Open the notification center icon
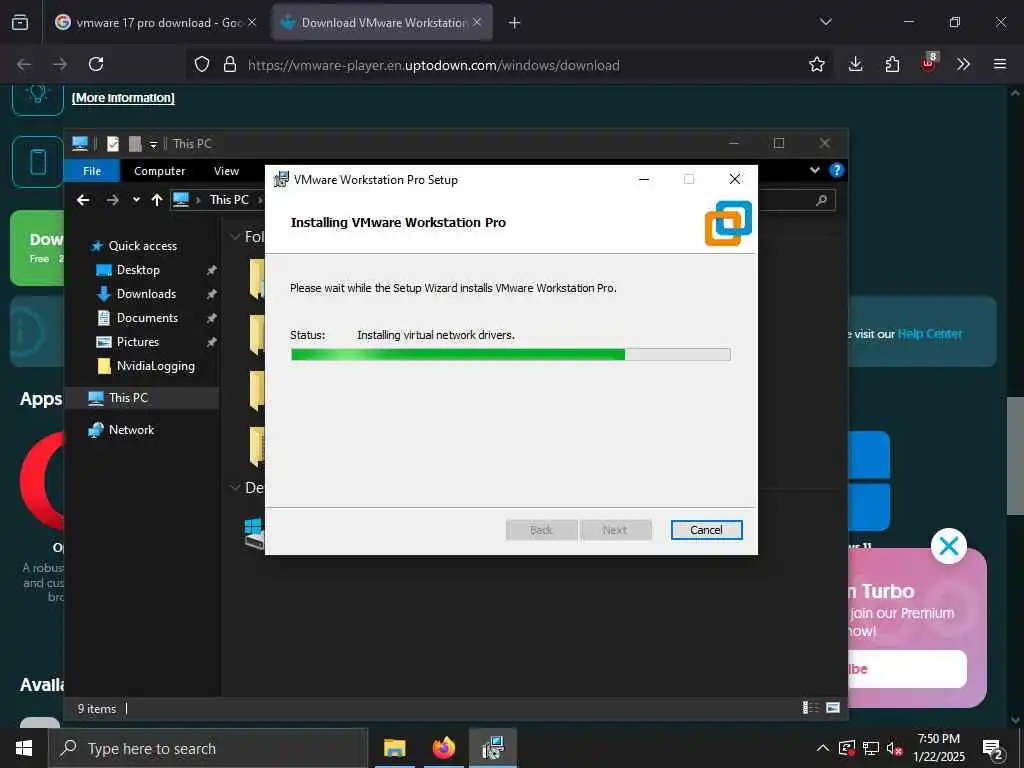 click(993, 750)
